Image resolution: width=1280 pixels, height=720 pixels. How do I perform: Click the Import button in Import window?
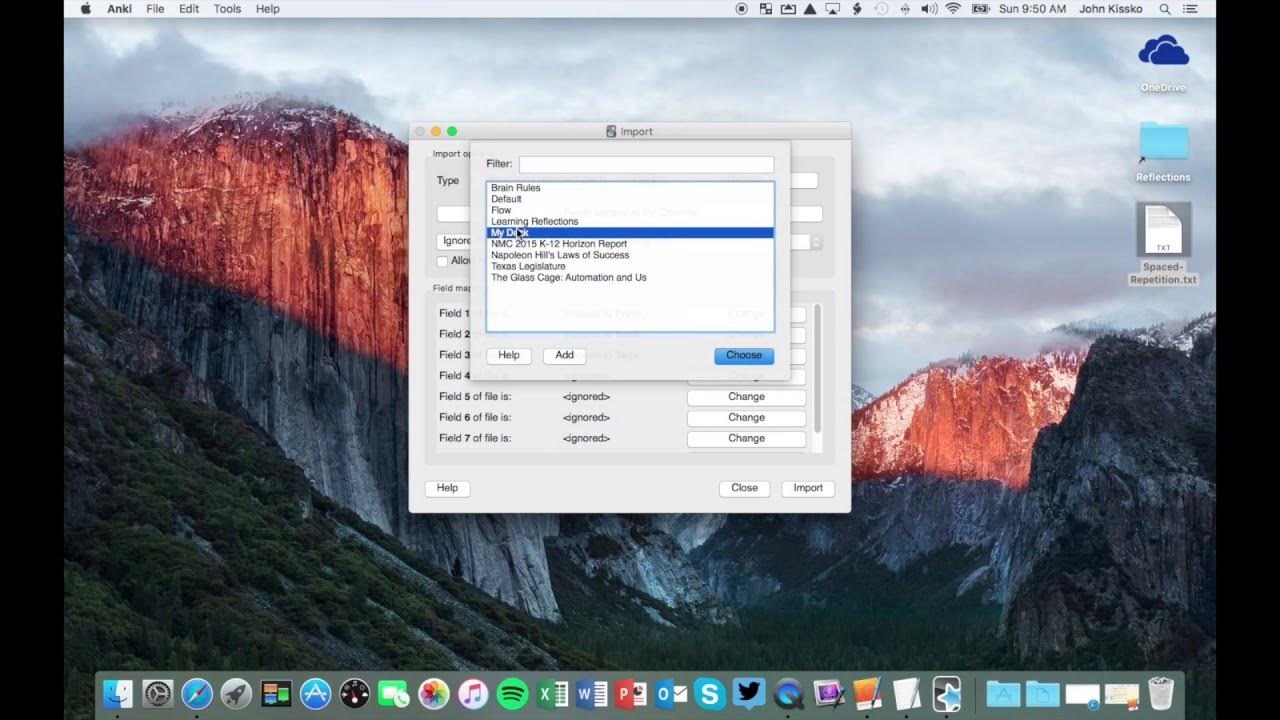808,488
